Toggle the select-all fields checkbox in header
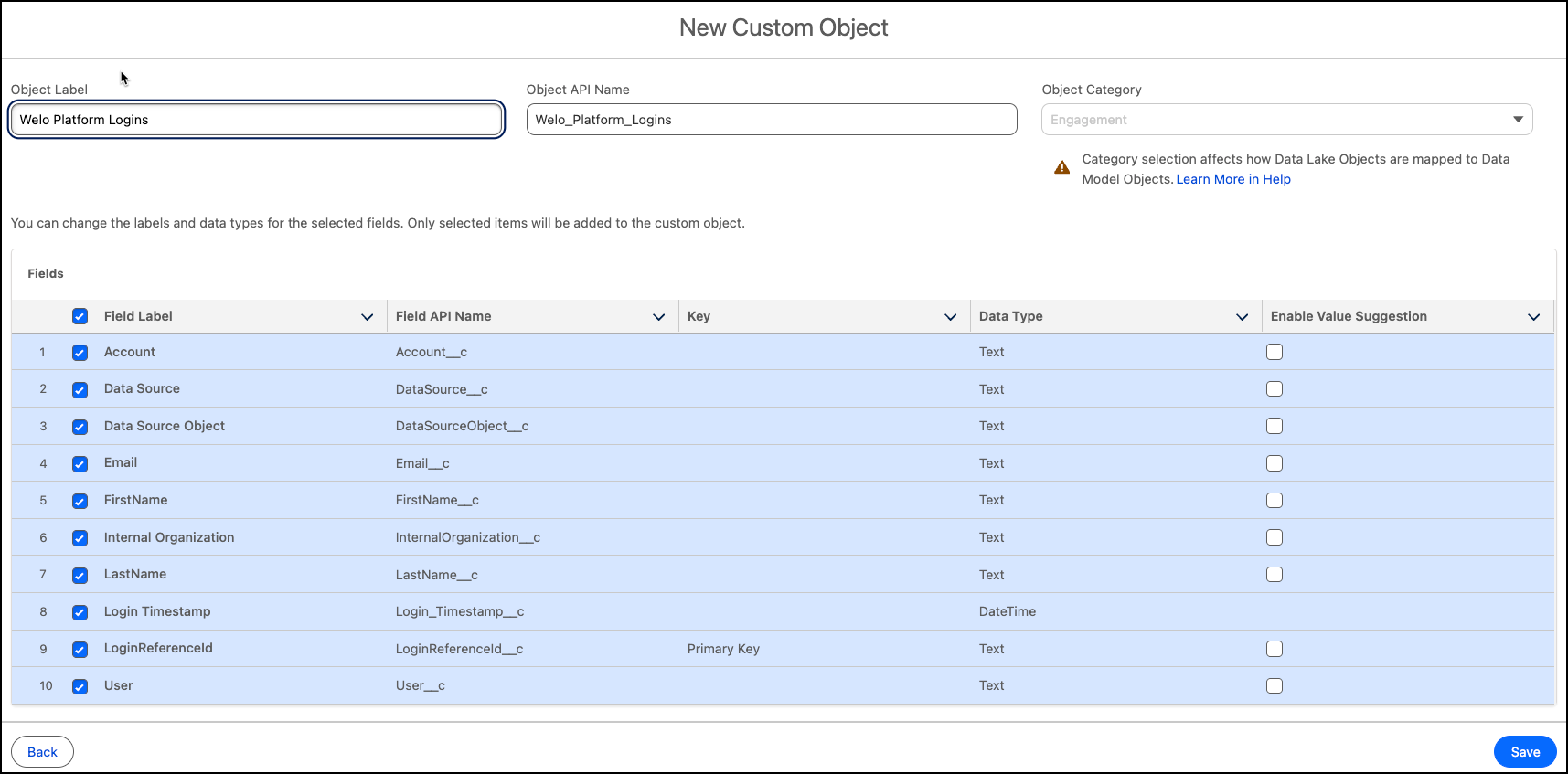The width and height of the screenshot is (1568, 774). tap(80, 316)
